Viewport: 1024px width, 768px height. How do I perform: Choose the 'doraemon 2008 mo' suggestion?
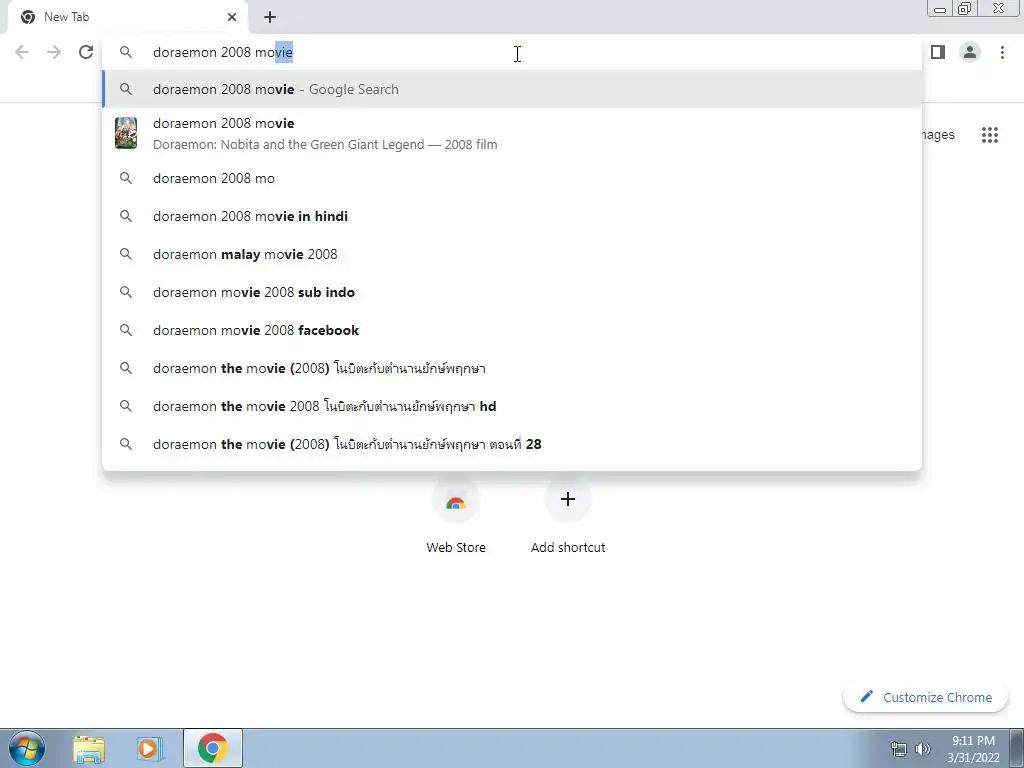click(512, 178)
